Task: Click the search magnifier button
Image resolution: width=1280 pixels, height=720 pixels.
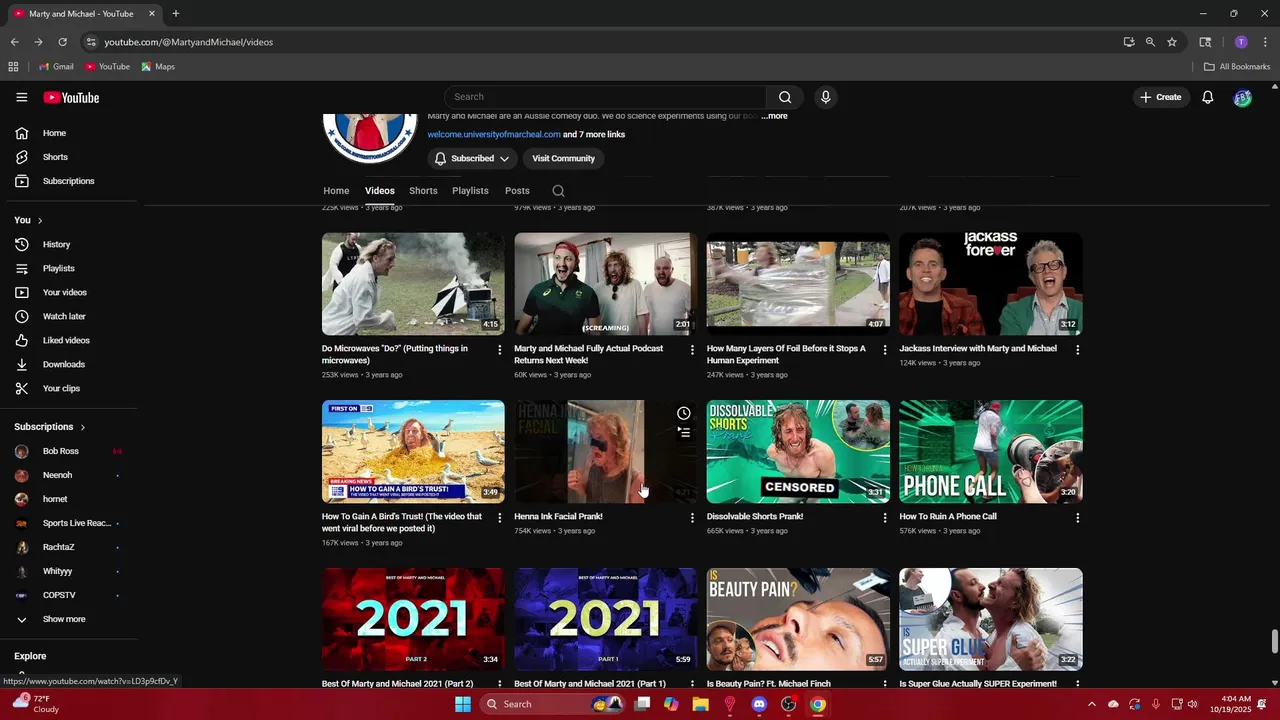Action: (785, 97)
